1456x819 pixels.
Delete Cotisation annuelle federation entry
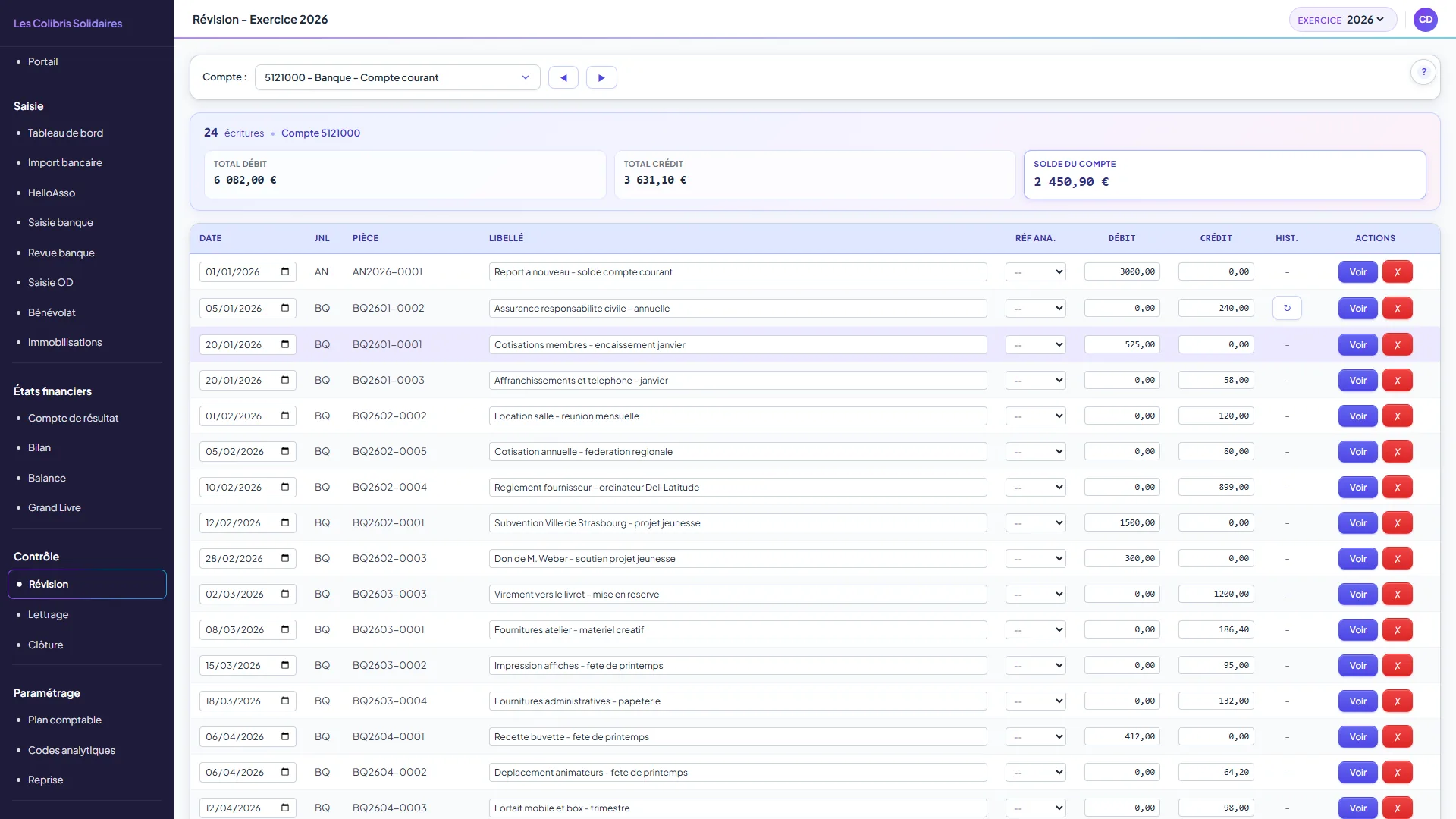tap(1397, 451)
